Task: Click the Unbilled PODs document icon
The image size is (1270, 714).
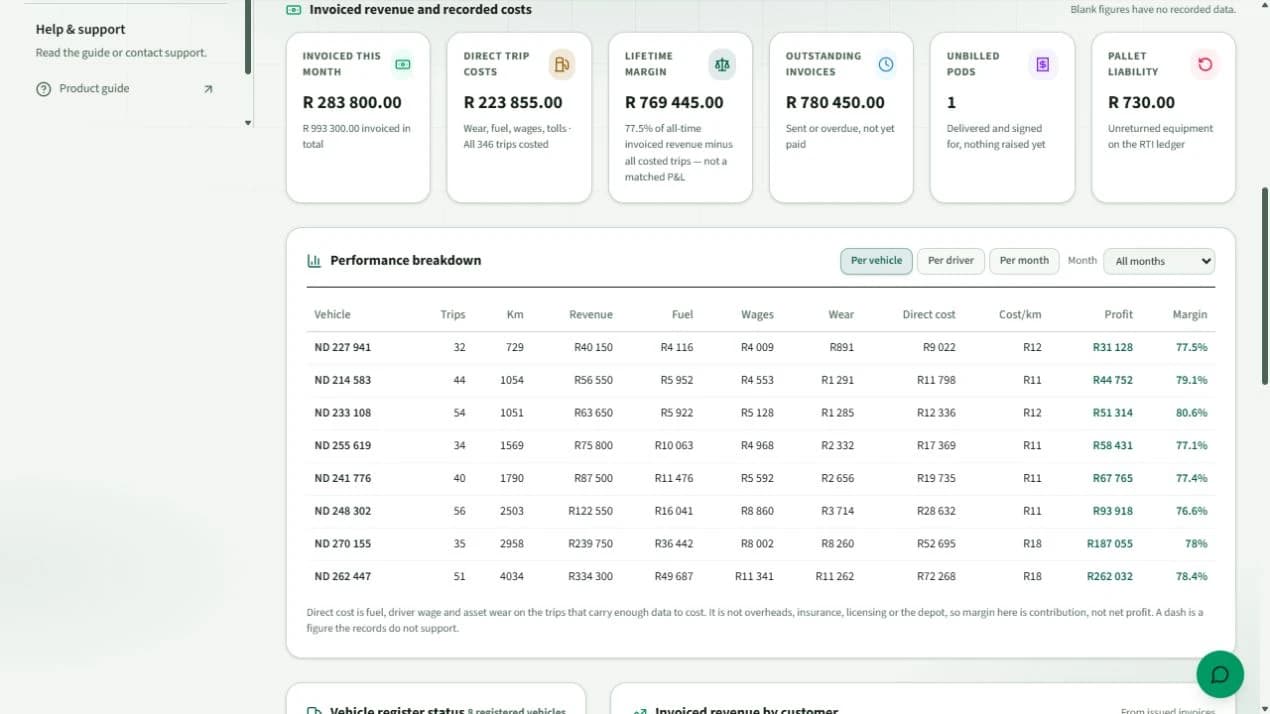Action: pyautogui.click(x=1043, y=64)
